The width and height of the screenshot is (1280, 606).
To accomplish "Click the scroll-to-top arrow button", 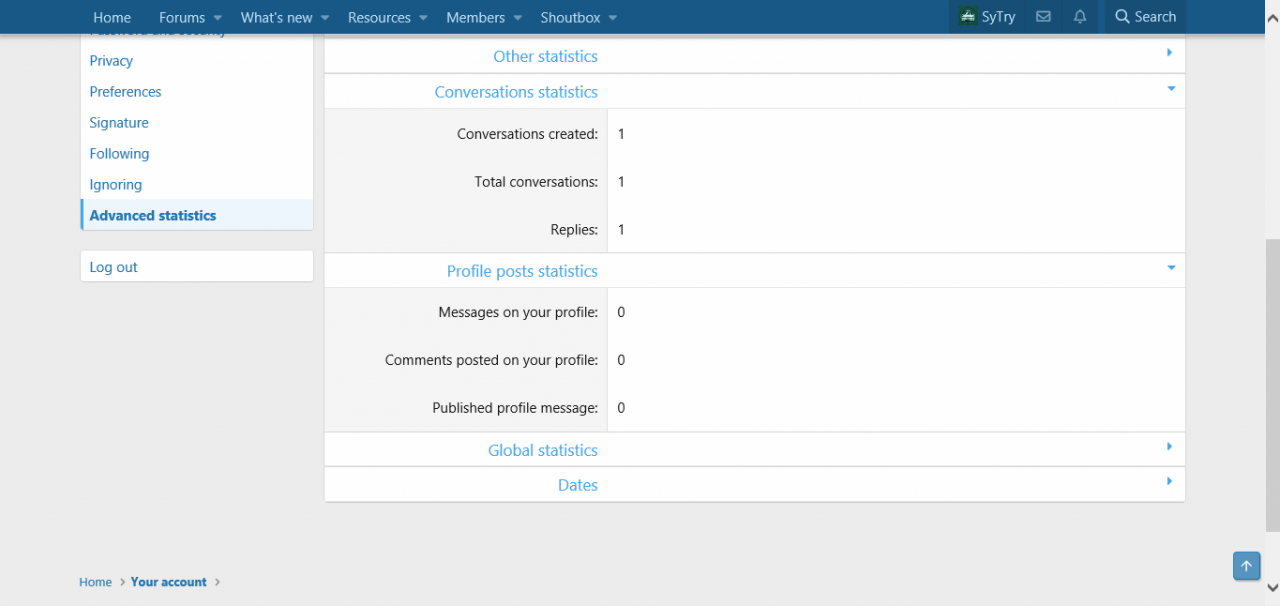I will pyautogui.click(x=1246, y=566).
